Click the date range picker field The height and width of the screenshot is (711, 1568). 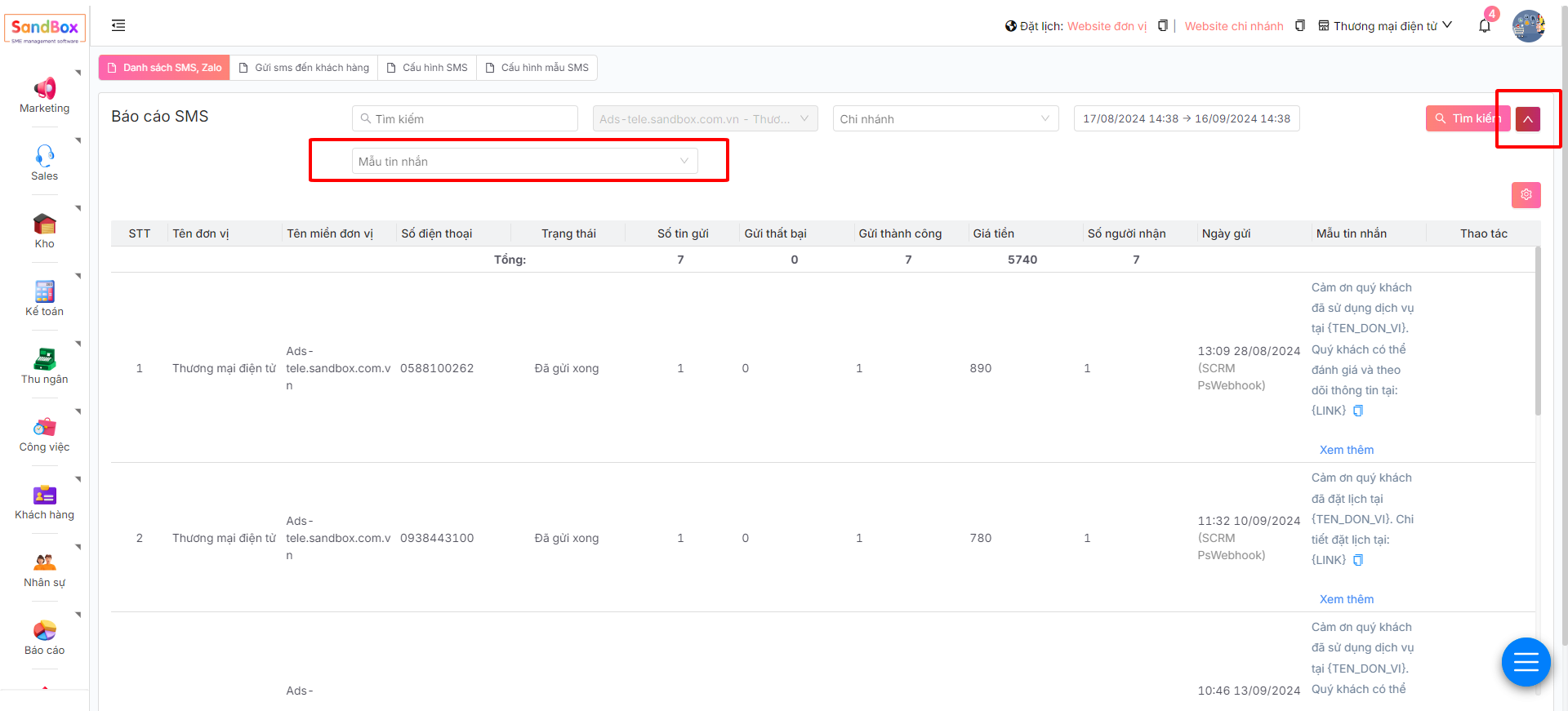1186,119
